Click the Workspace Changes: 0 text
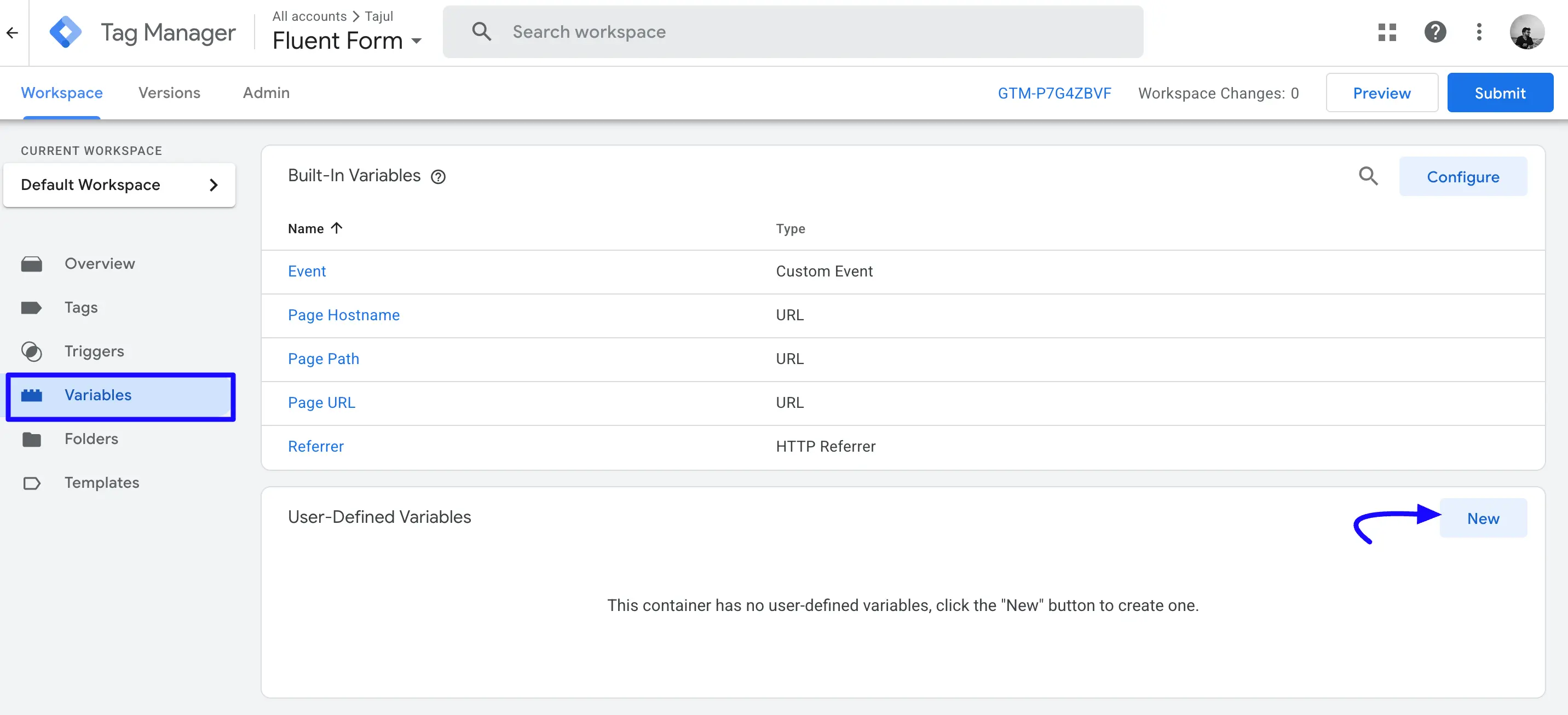 [x=1219, y=93]
